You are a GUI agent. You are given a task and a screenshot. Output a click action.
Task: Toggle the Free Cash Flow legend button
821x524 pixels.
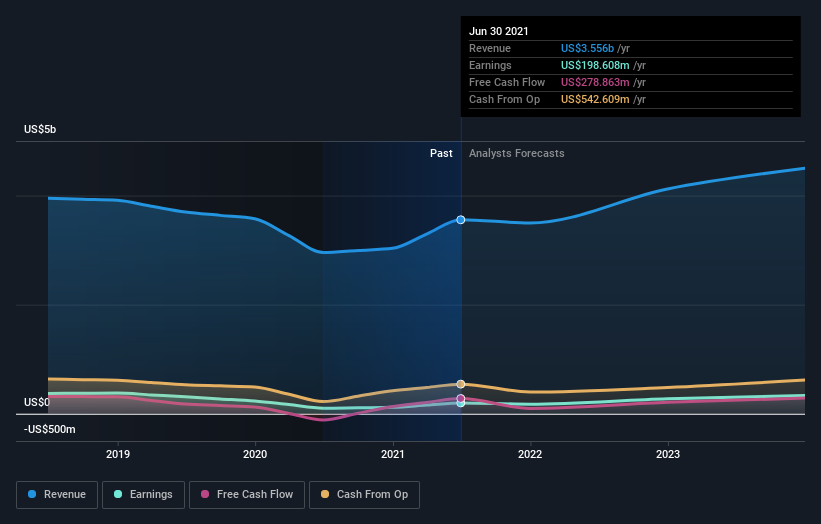[247, 495]
